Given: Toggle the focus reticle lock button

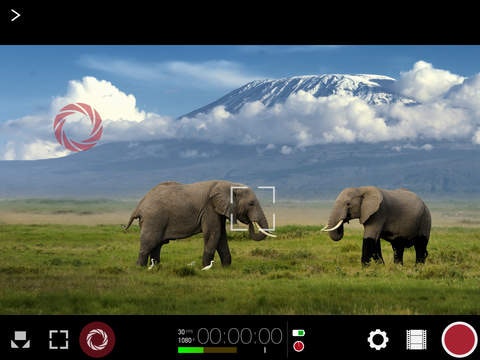Looking at the screenshot, I should point(59,340).
